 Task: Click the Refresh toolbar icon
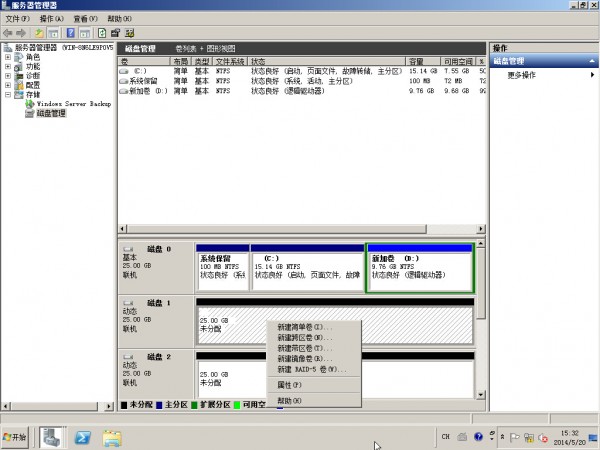point(102,33)
